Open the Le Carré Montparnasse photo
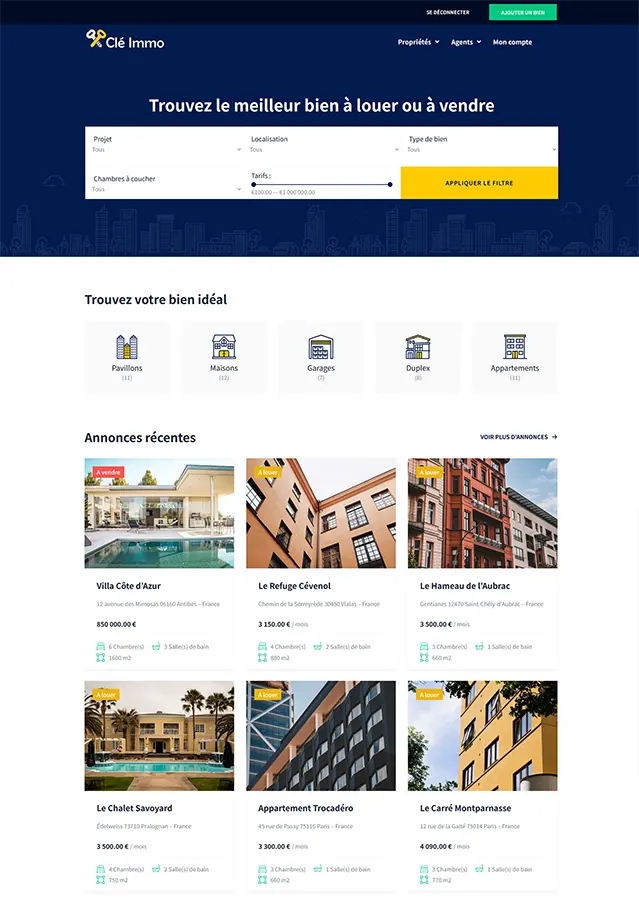639x901 pixels. click(x=483, y=736)
